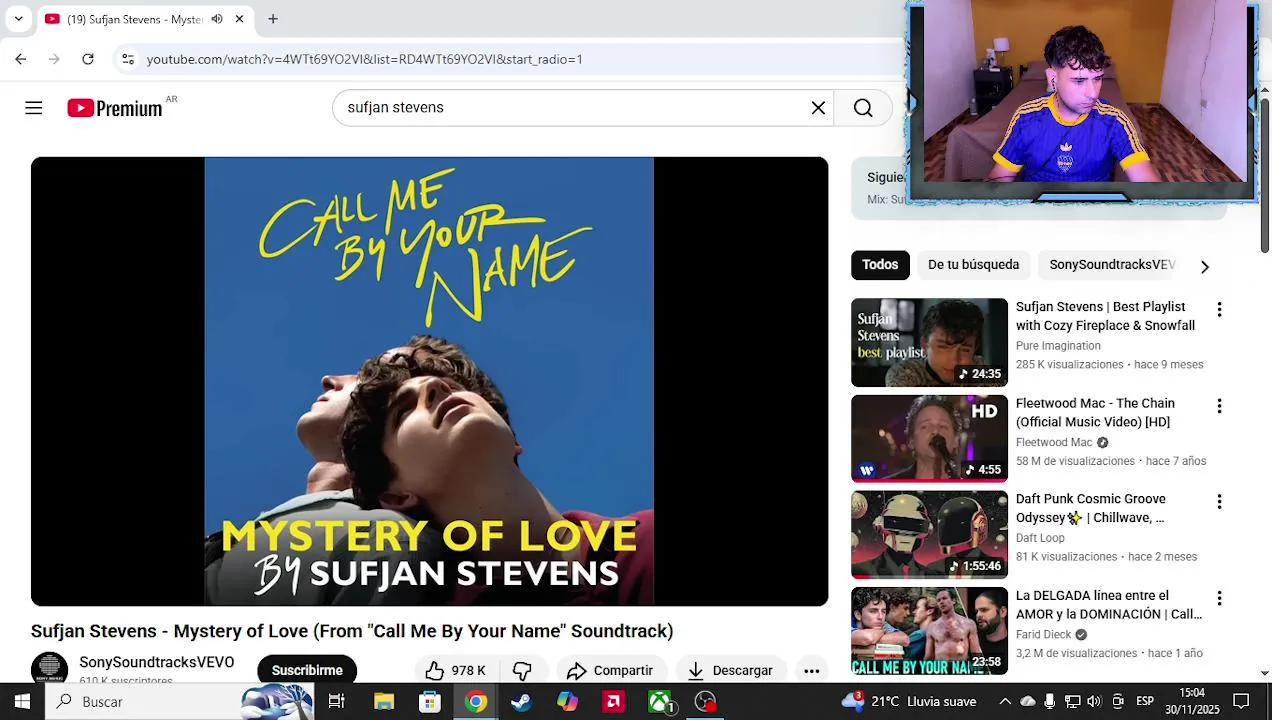Open the Daft Punk Cosmic Groove Odyssey title
Image resolution: width=1272 pixels, height=720 pixels.
[x=1091, y=509]
